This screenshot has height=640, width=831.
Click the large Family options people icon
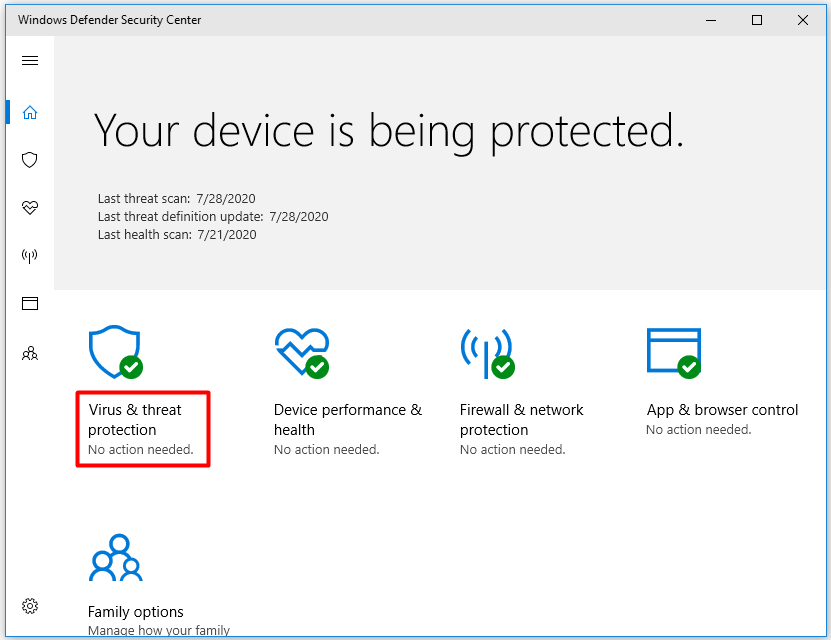click(x=116, y=557)
